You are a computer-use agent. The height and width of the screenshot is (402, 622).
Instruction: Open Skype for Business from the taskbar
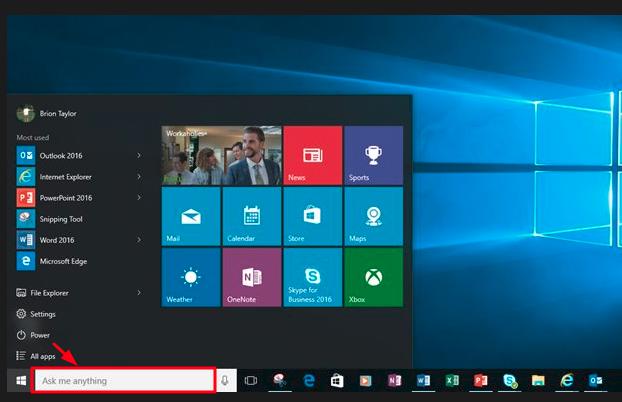click(510, 381)
